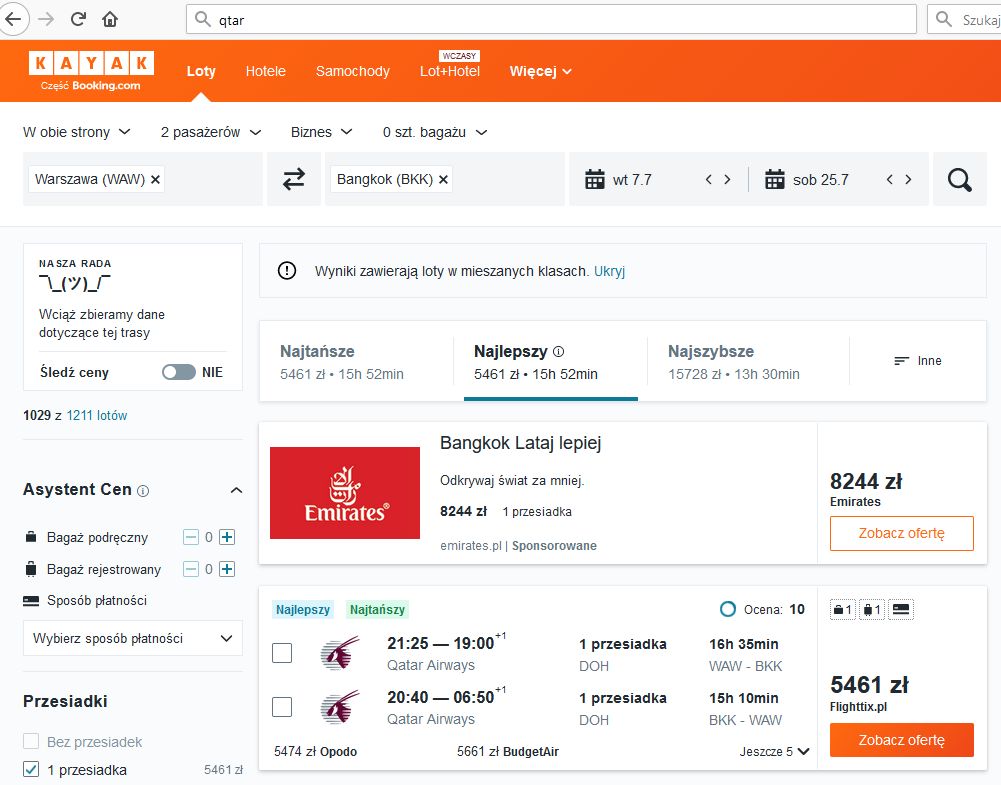Open the Inne sort options
The width and height of the screenshot is (1001, 785).
(x=918, y=361)
